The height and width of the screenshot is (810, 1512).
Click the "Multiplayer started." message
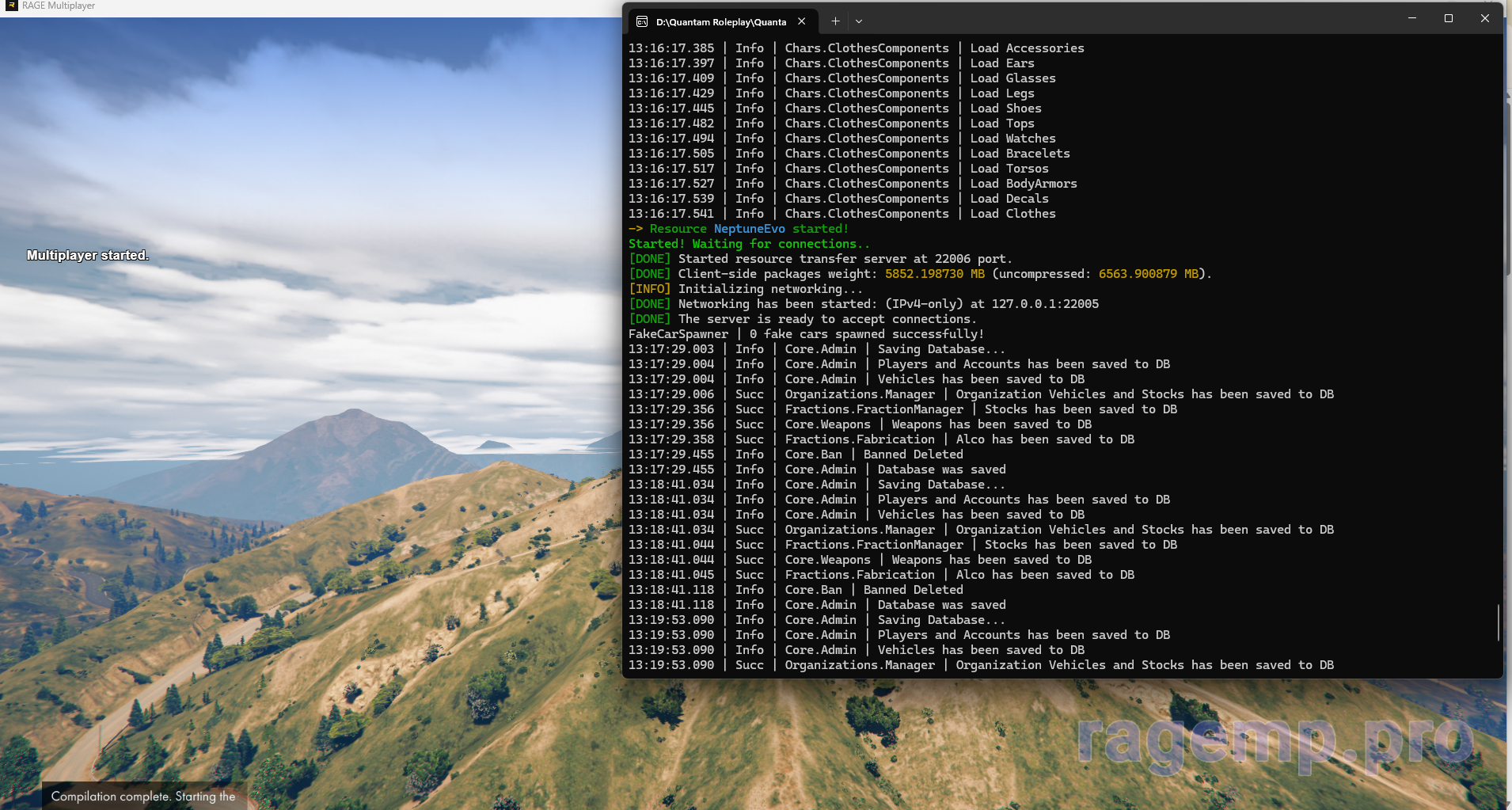87,255
